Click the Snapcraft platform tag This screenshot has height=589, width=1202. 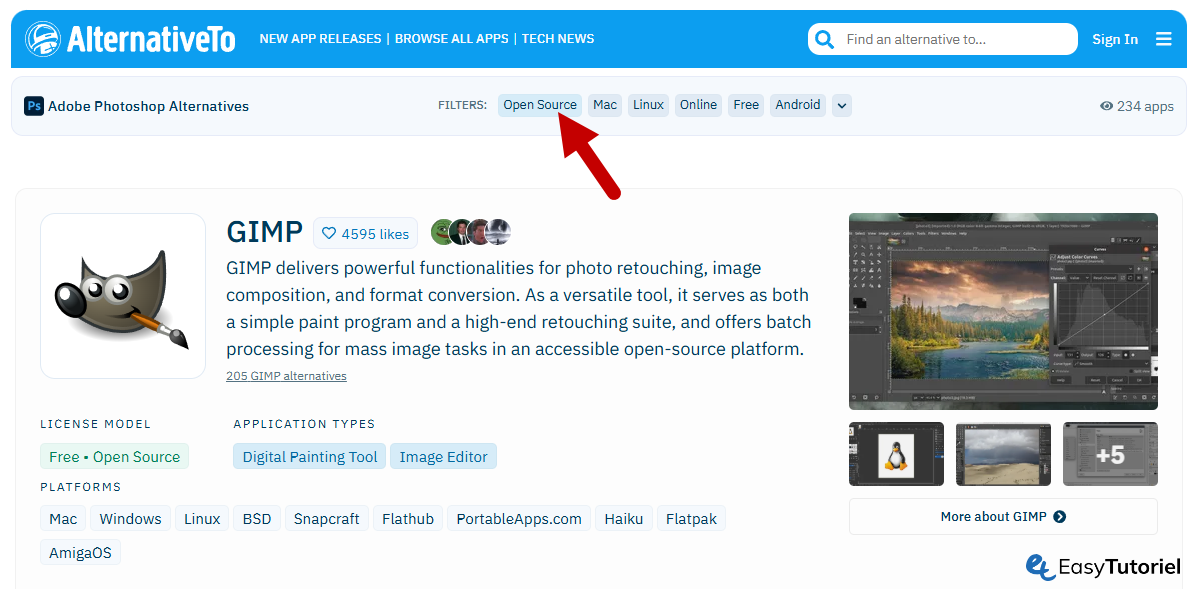pyautogui.click(x=327, y=519)
